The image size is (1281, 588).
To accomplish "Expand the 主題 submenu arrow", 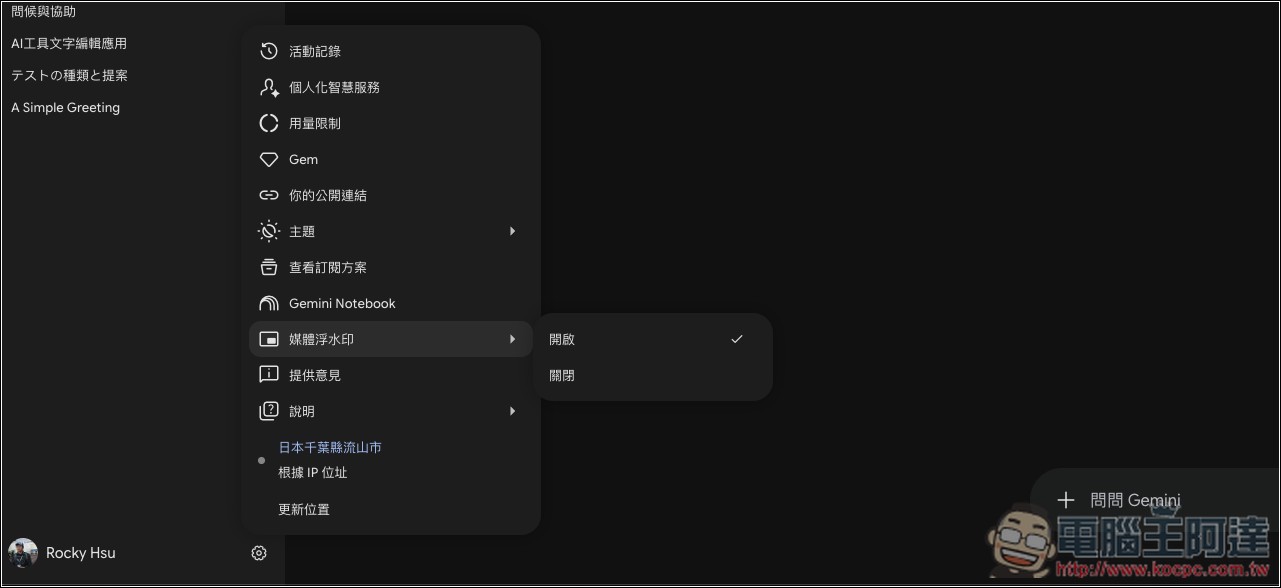I will point(512,231).
